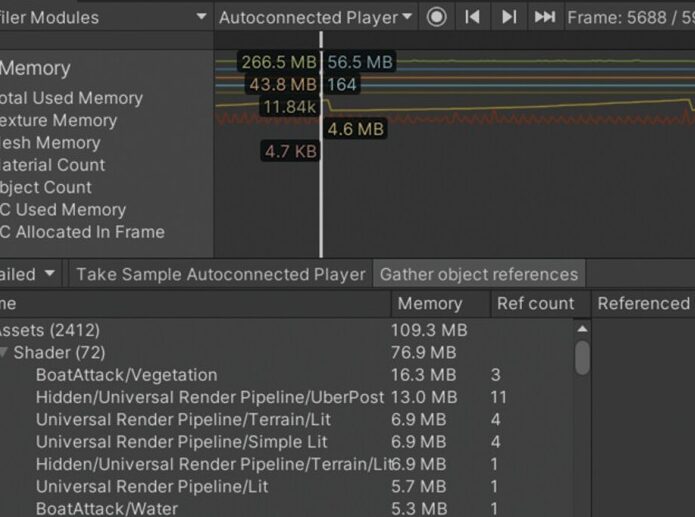695x517 pixels.
Task: Toggle Material Count chart series
Action: [52, 165]
